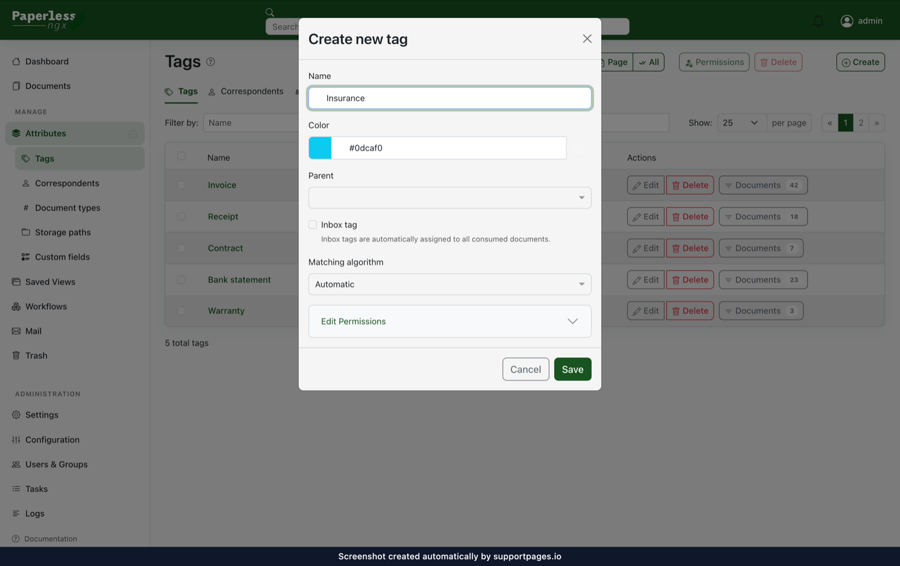
Task: Open the Trash page
Action: 36,356
